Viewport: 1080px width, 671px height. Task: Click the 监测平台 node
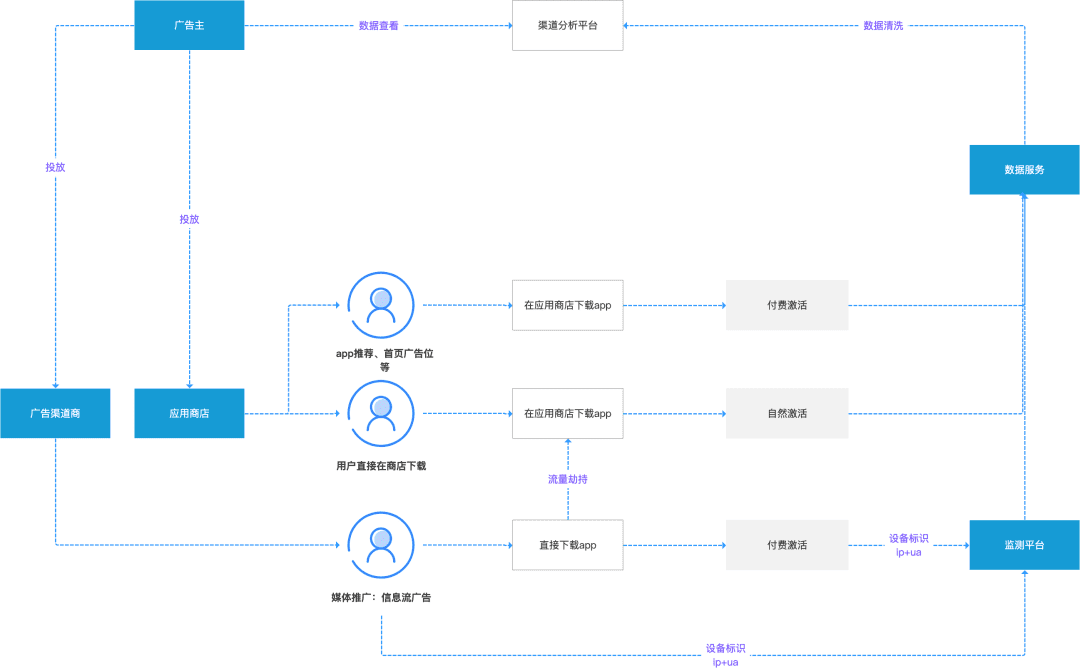pyautogui.click(x=1024, y=545)
